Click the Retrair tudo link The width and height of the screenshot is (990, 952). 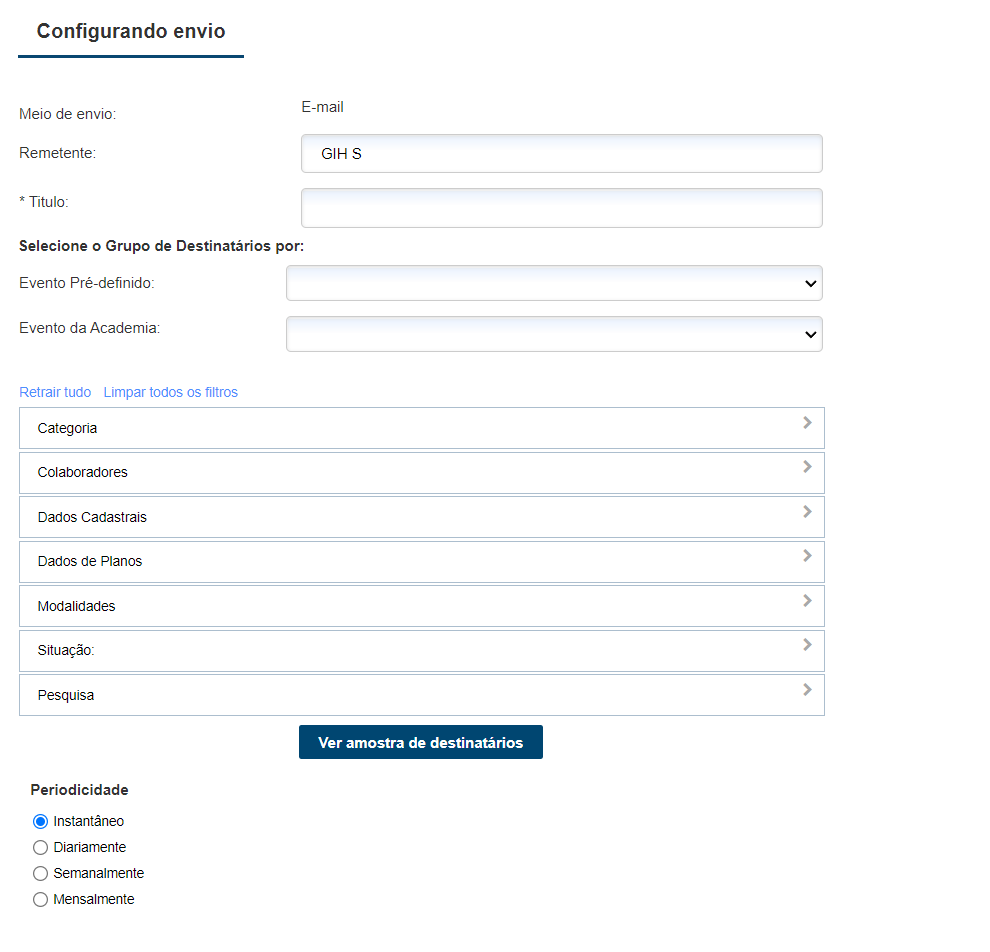55,392
